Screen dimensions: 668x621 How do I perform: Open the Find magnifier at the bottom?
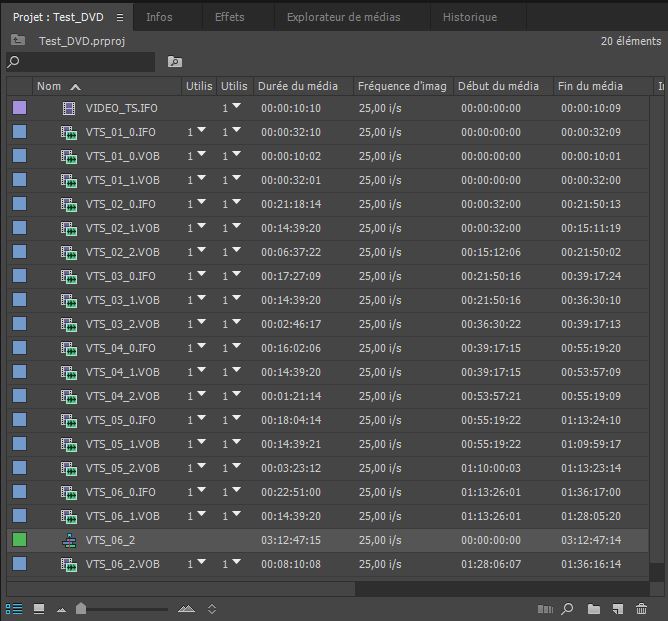point(567,609)
